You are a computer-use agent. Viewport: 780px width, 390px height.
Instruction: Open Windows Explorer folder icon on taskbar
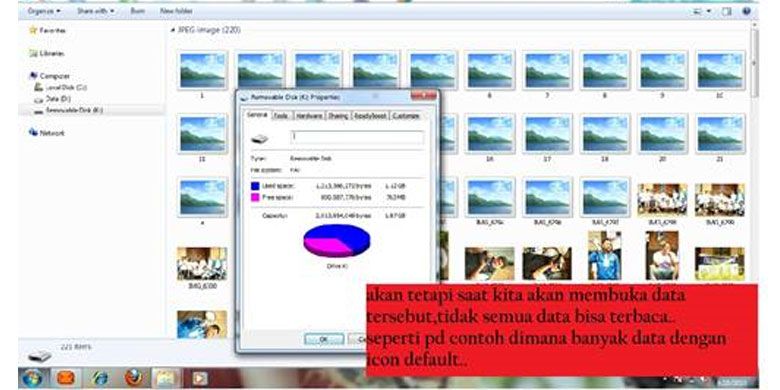(165, 379)
